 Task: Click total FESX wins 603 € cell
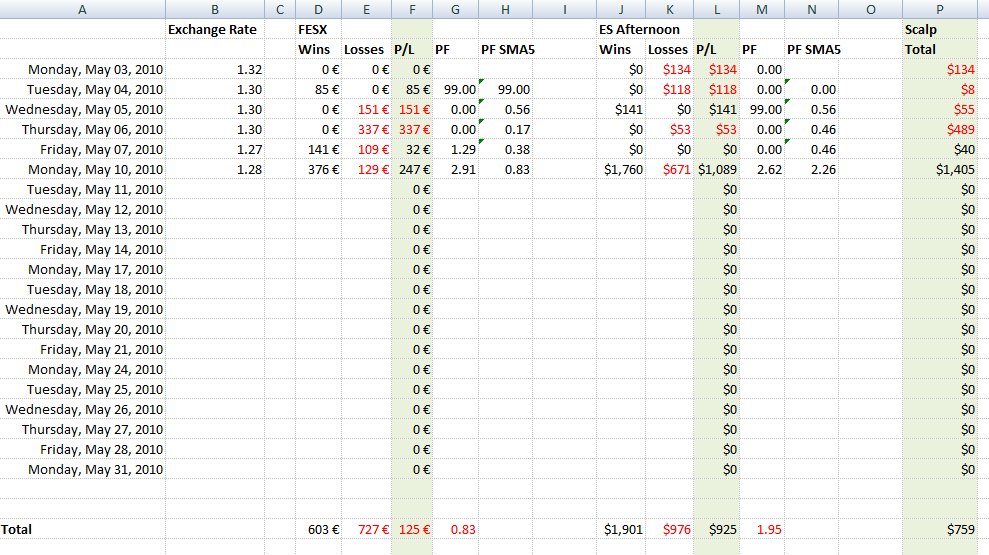[x=319, y=529]
